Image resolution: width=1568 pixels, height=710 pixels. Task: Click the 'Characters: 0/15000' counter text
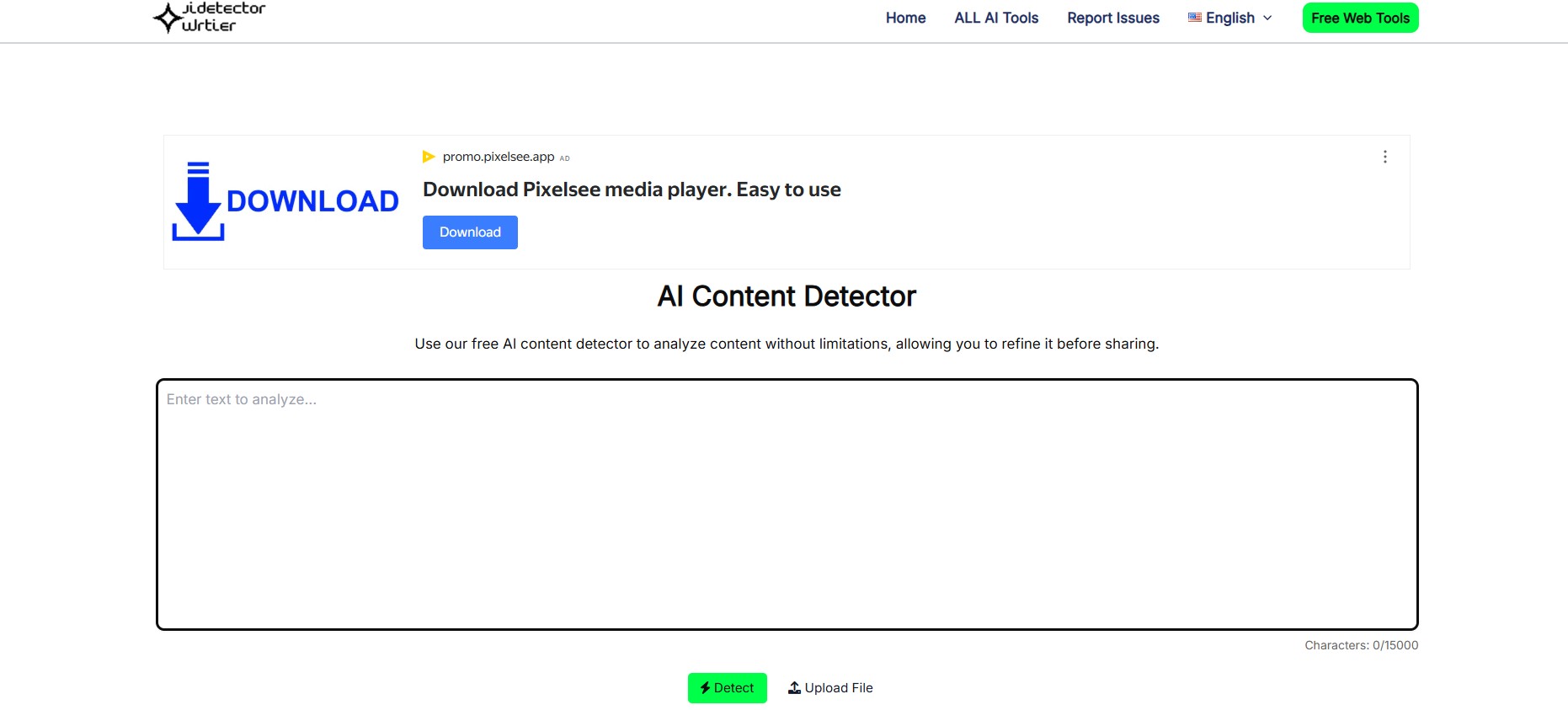(1361, 645)
